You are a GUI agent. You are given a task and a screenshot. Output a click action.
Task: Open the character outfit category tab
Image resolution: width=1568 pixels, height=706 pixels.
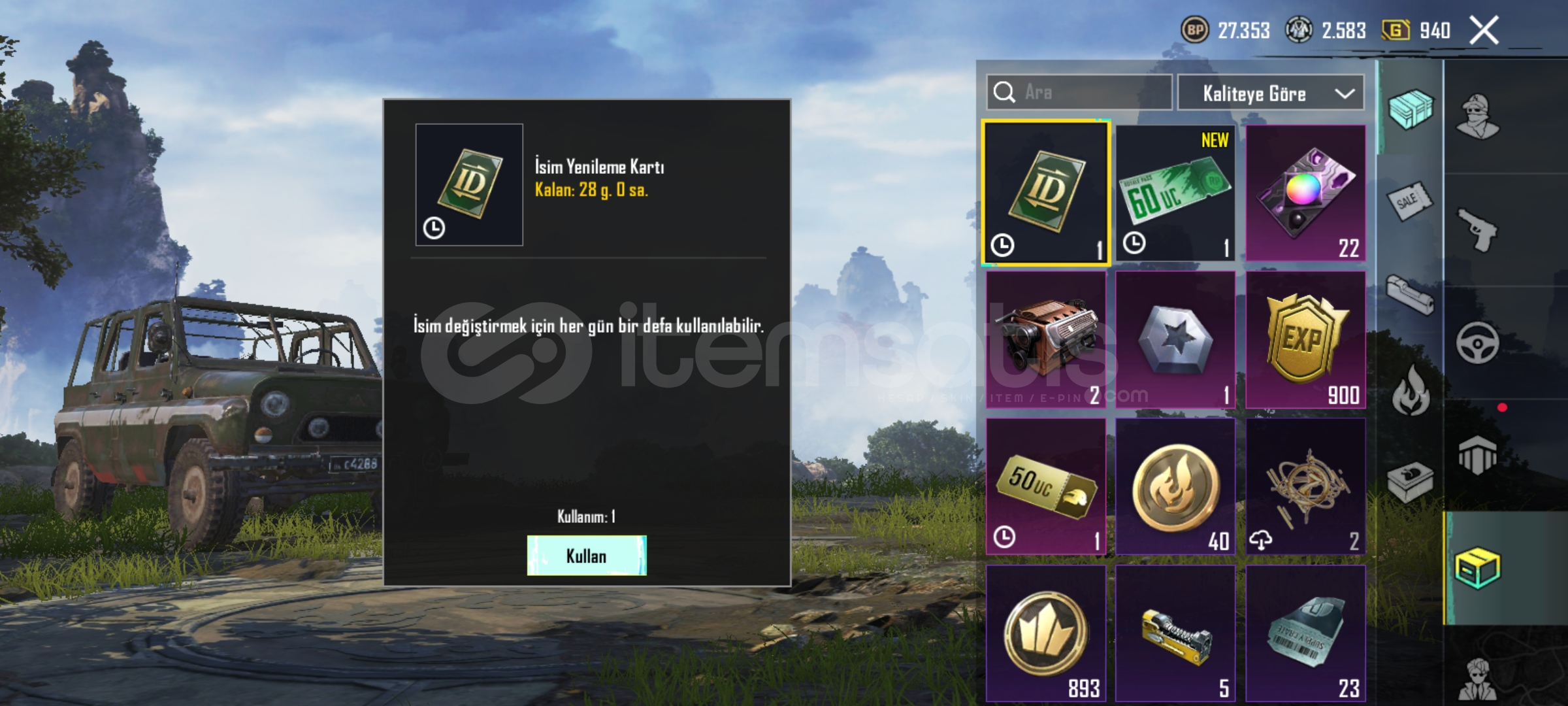[1478, 117]
